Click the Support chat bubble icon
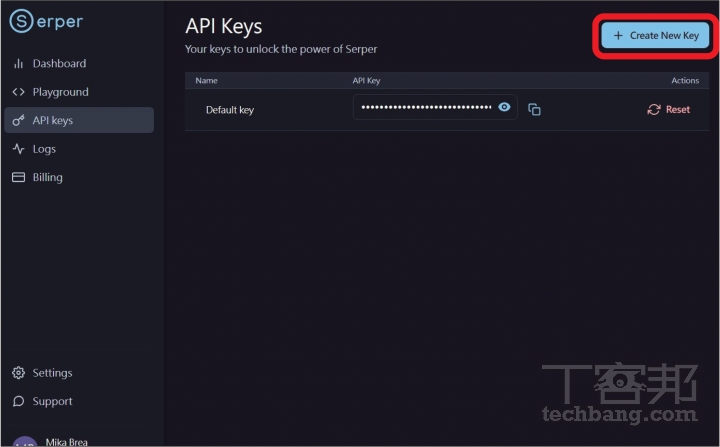The height and width of the screenshot is (447, 720). coord(18,401)
